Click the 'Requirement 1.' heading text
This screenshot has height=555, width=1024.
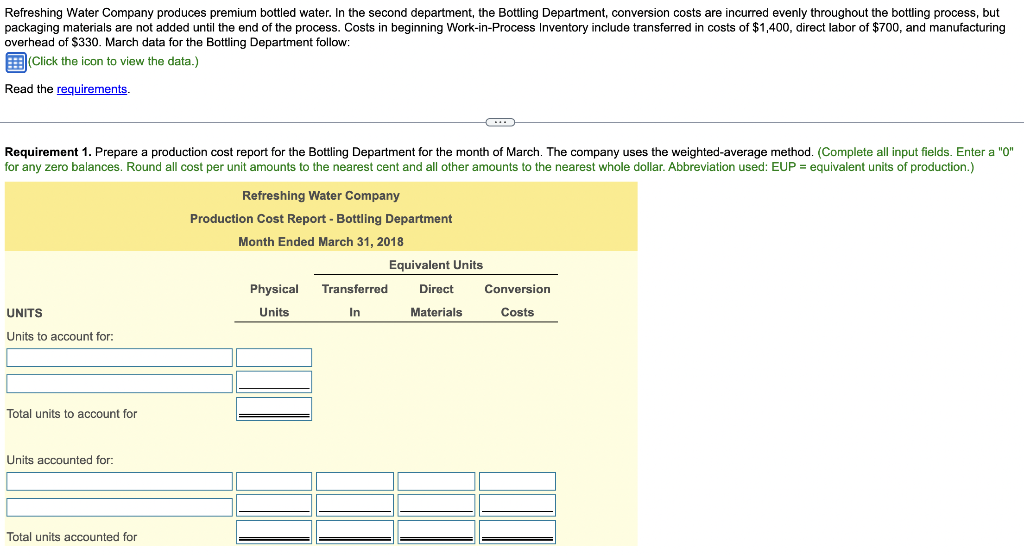pyautogui.click(x=48, y=152)
